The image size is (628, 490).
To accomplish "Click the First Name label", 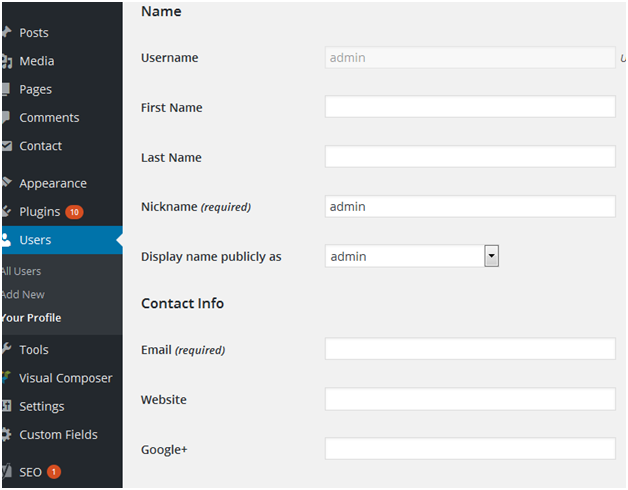I will (x=171, y=107).
